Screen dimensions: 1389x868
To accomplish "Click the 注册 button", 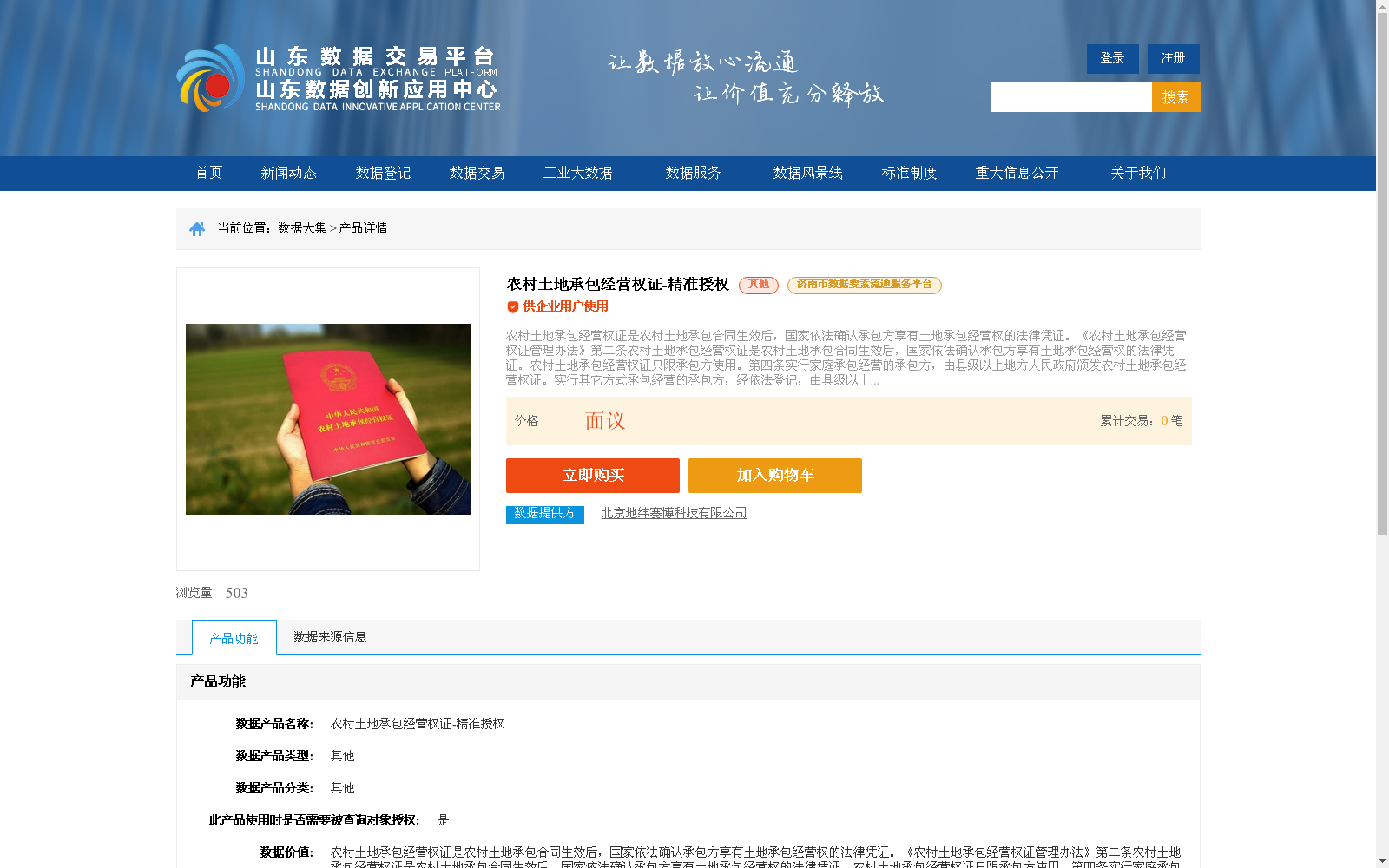I will (x=1174, y=59).
